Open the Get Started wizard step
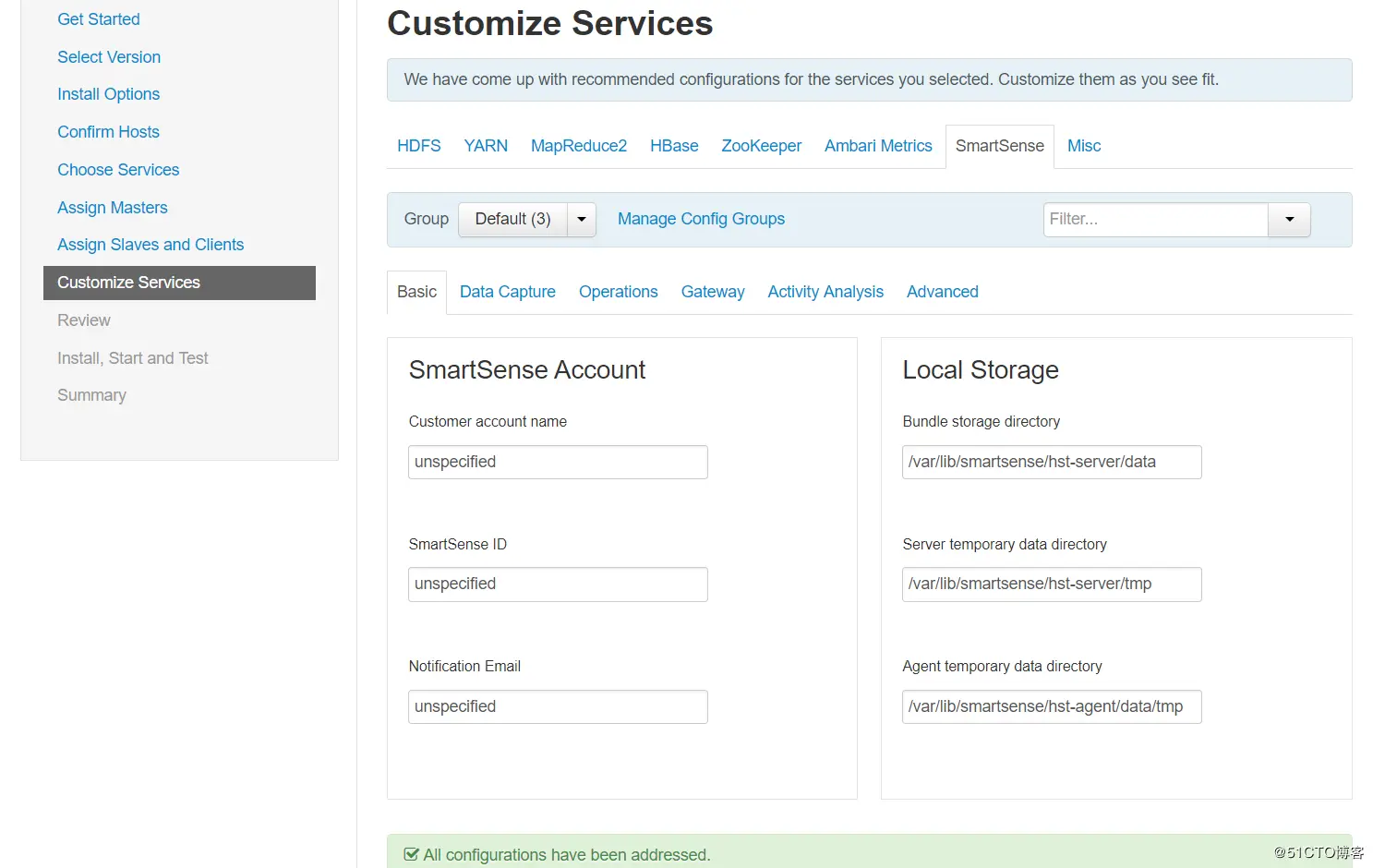 (x=99, y=19)
